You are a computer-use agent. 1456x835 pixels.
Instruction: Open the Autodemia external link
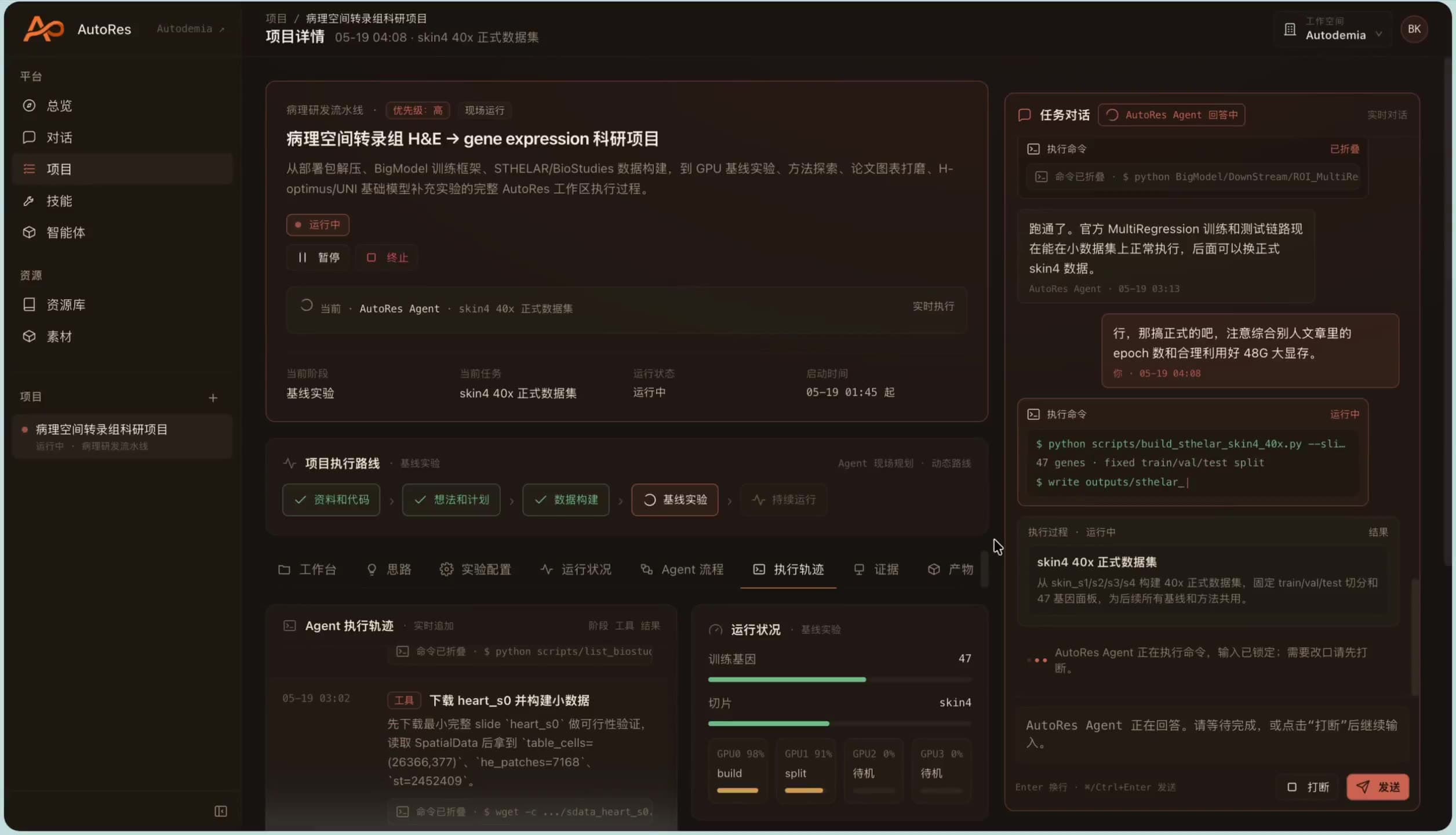pyautogui.click(x=190, y=29)
